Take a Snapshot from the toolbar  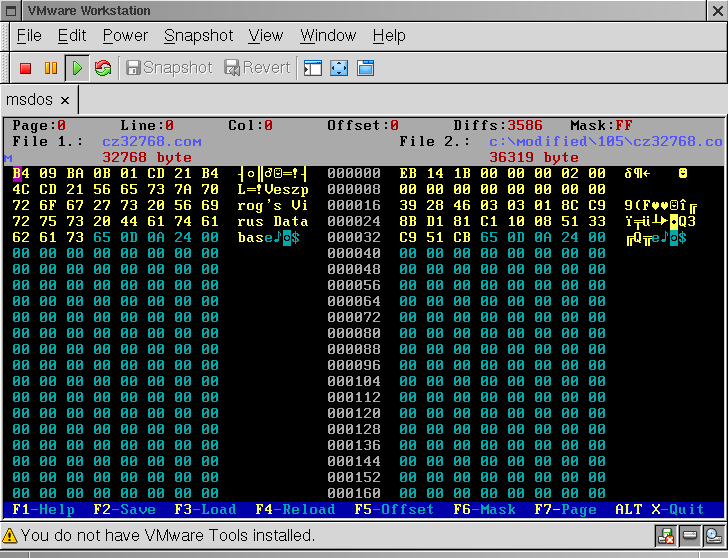pos(169,68)
